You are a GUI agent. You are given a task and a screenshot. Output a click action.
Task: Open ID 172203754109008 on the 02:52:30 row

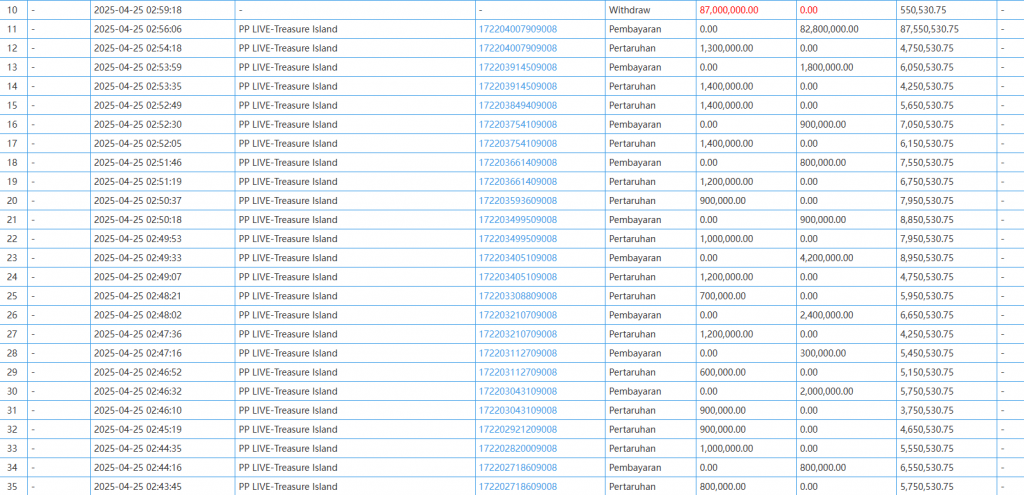(x=518, y=125)
